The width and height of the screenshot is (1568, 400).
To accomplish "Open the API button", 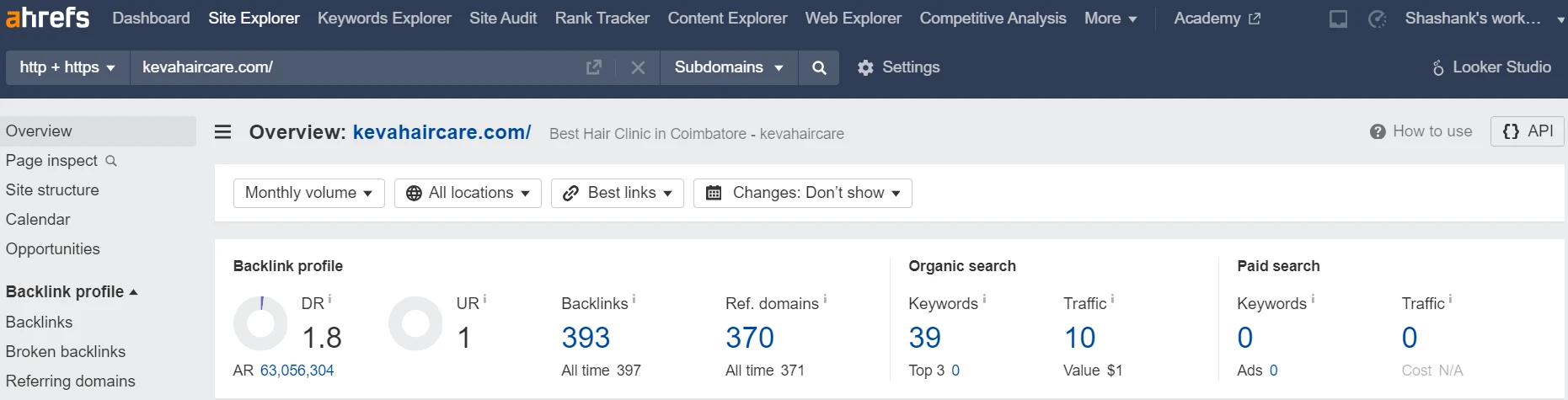I will 1528,131.
